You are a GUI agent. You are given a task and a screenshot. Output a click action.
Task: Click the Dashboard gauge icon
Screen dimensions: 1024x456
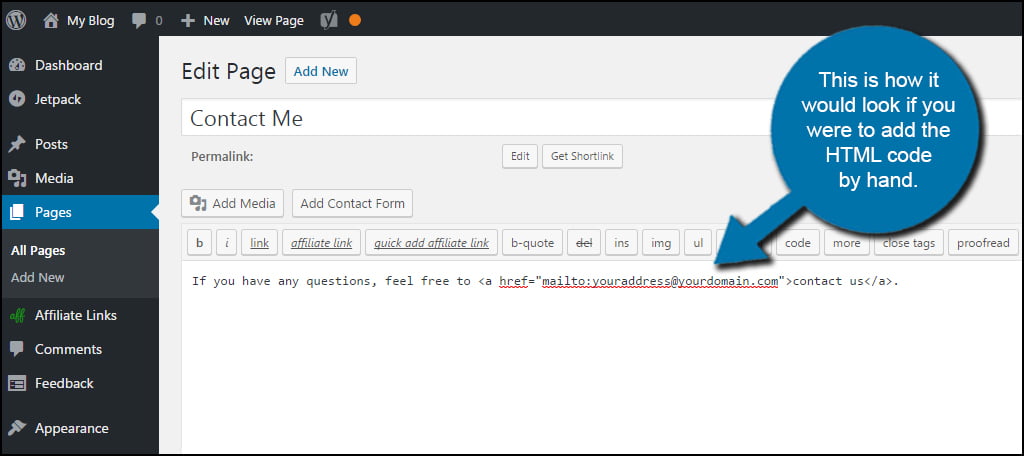tap(17, 65)
